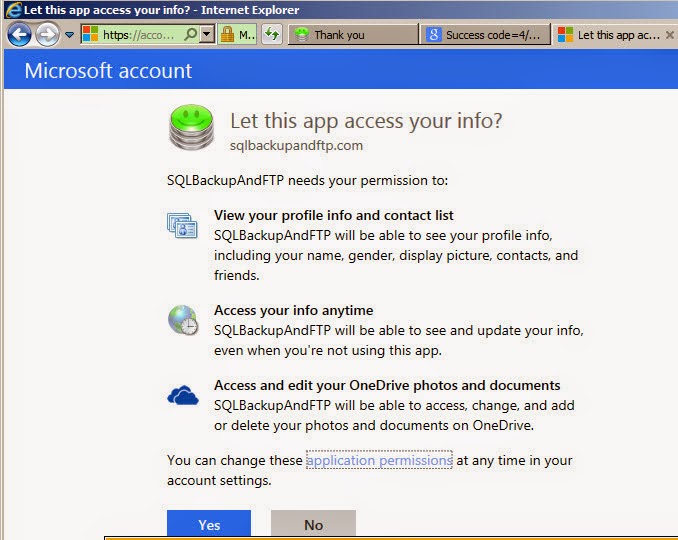Click 'View your profile info and contact list'
This screenshot has width=678, height=540.
tap(334, 215)
